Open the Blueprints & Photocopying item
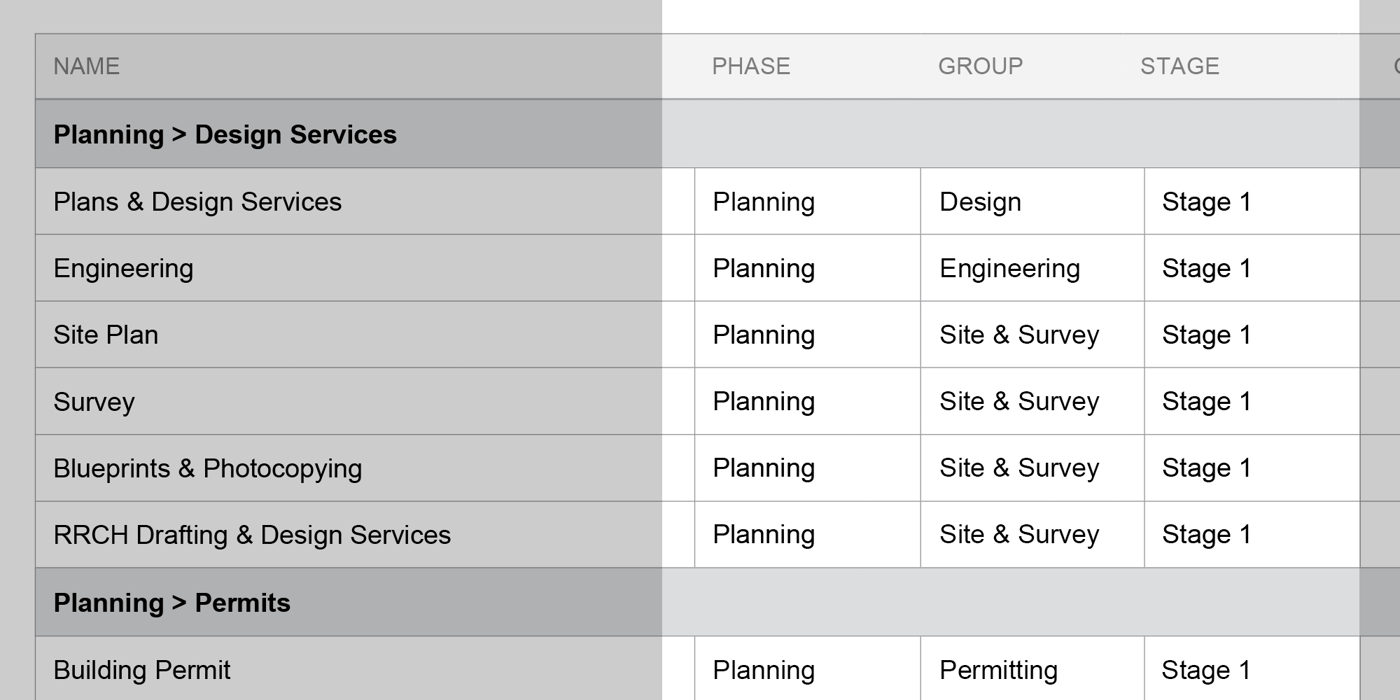The width and height of the screenshot is (1400, 700). tap(207, 467)
